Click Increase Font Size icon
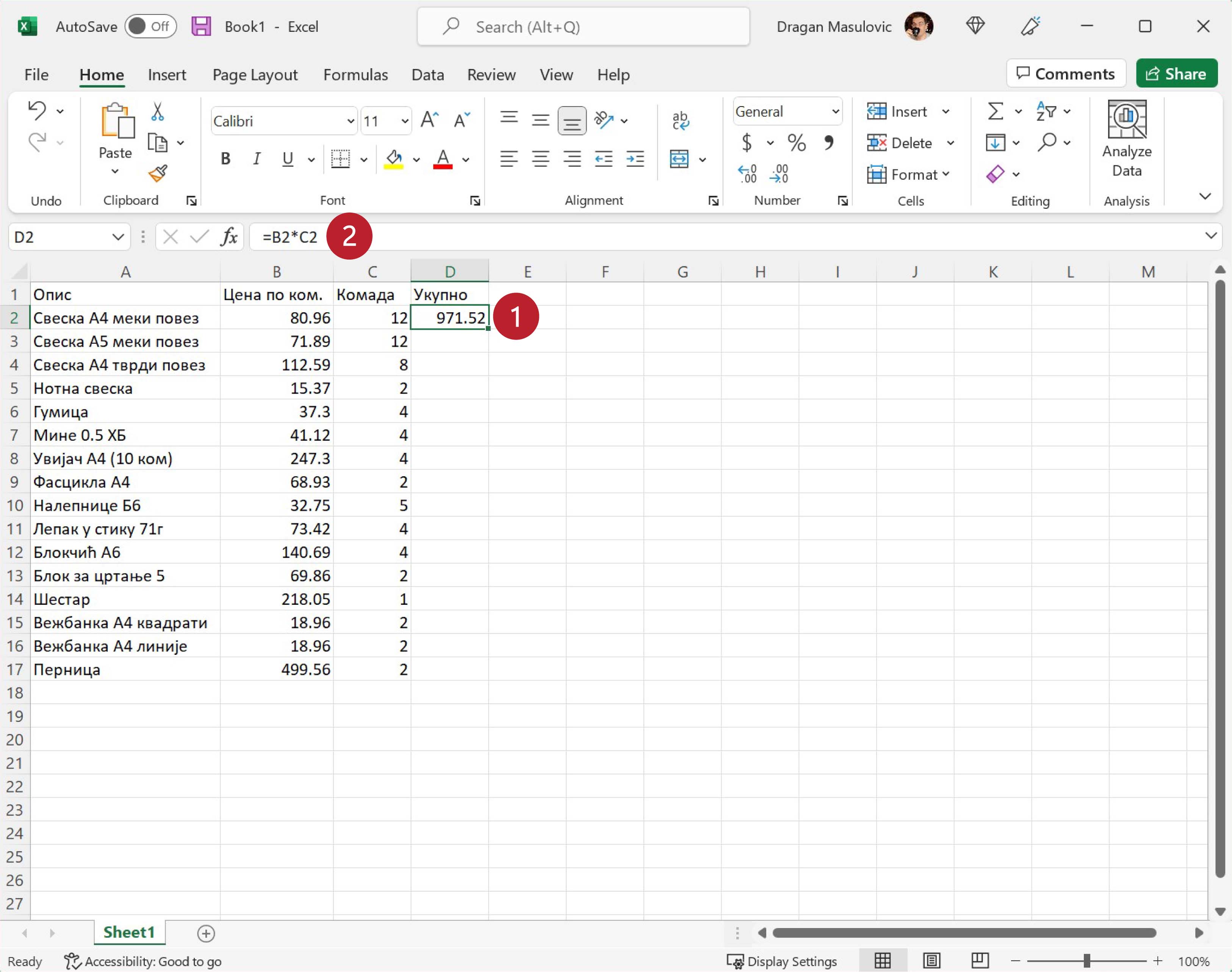 click(430, 120)
